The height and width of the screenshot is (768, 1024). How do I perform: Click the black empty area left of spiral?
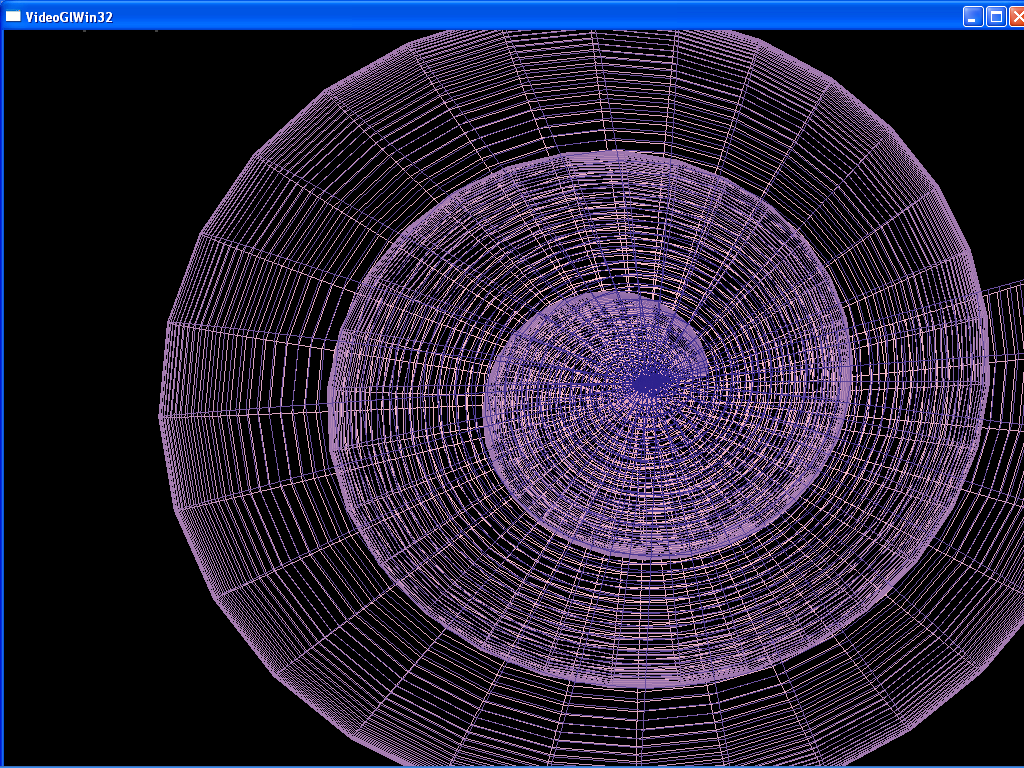click(x=80, y=400)
